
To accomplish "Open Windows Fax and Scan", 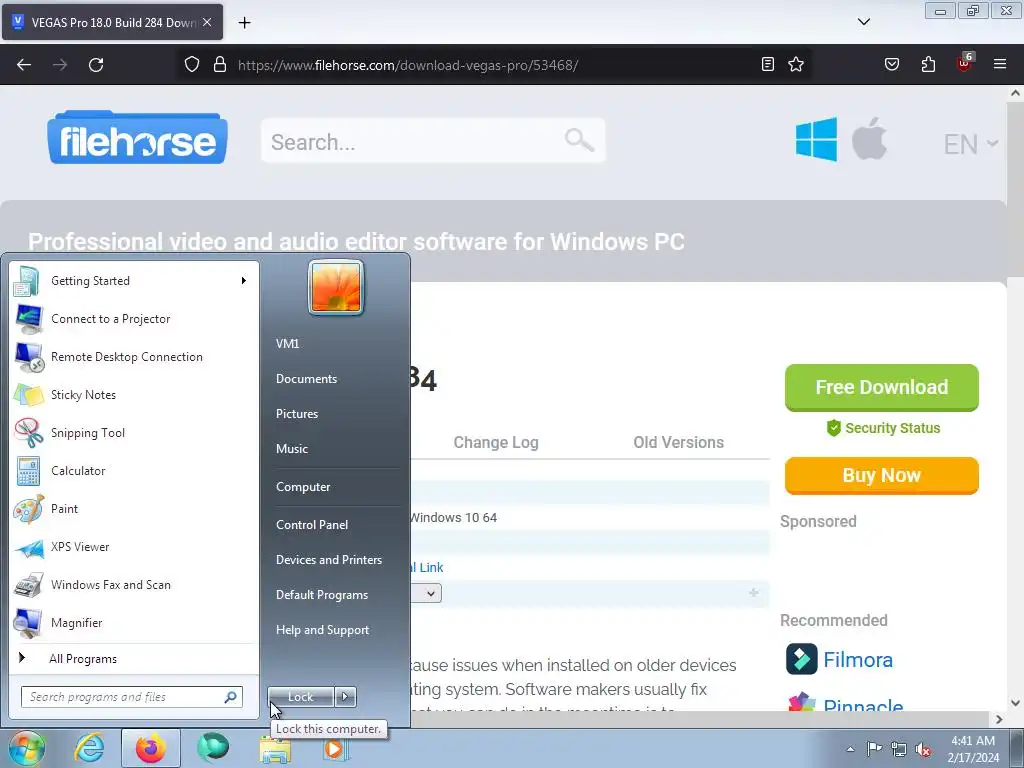I will tap(133, 584).
